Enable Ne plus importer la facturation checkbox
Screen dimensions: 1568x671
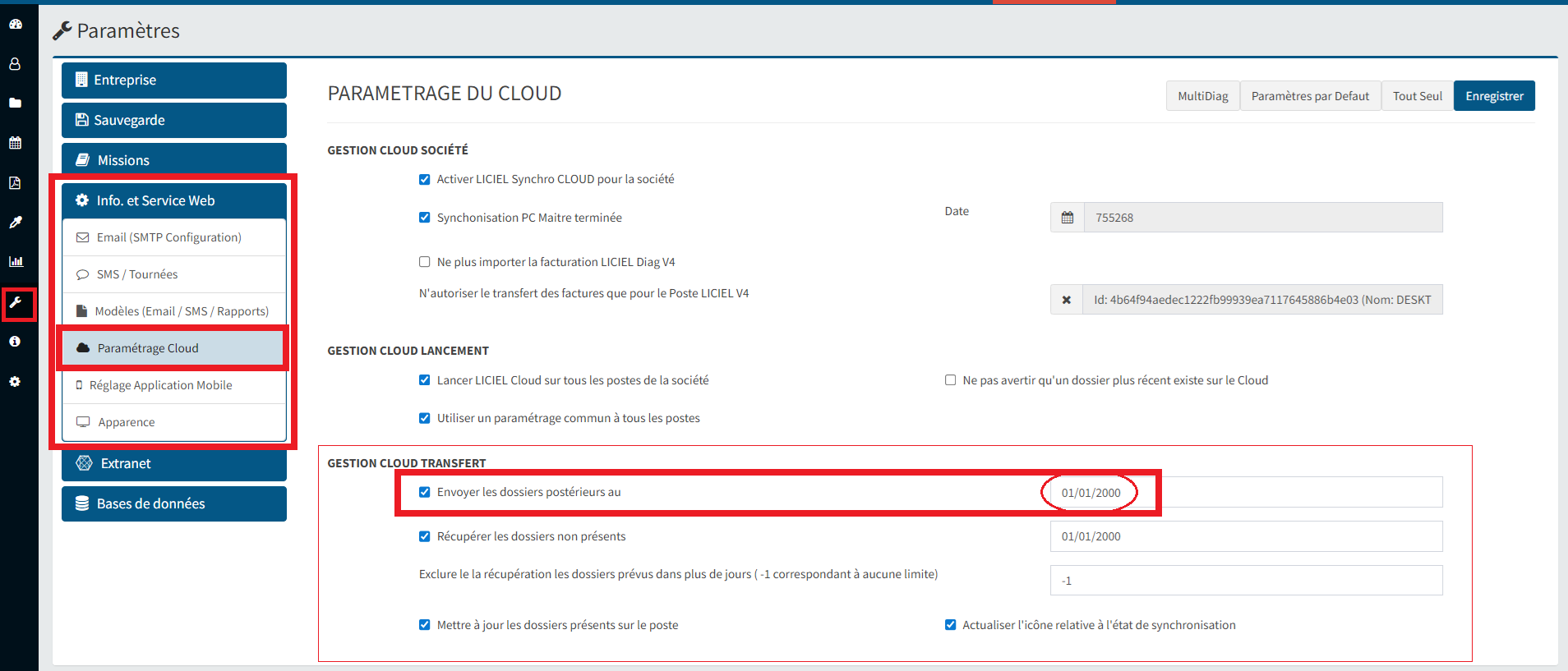pos(425,262)
